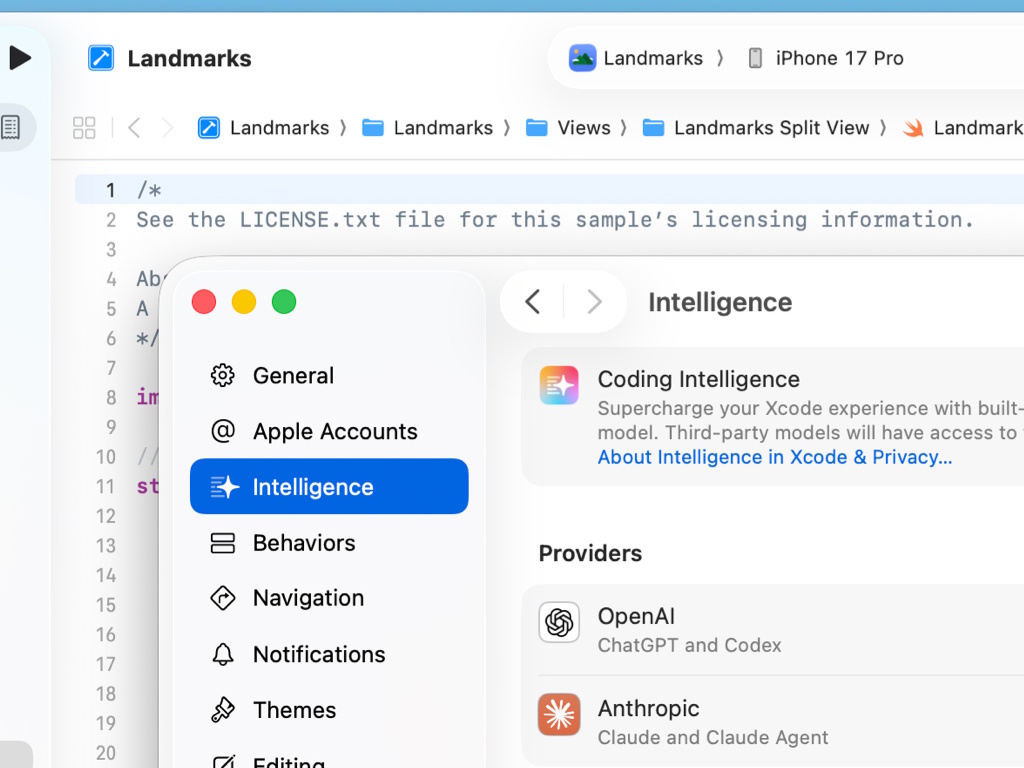Screen dimensions: 1024x768
Task: Open About Intelligence in Xcode & Privacy link
Action: click(774, 457)
